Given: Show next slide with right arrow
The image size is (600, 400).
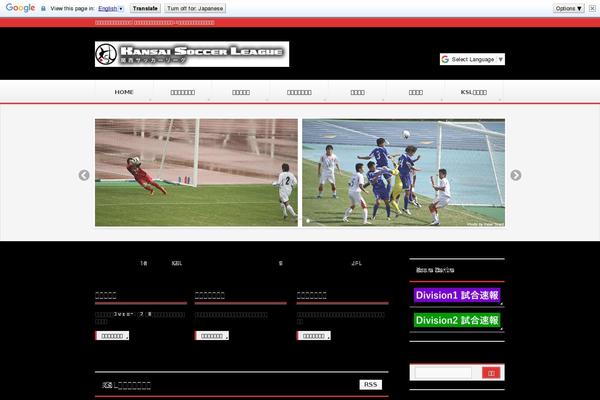Looking at the screenshot, I should click(x=516, y=175).
